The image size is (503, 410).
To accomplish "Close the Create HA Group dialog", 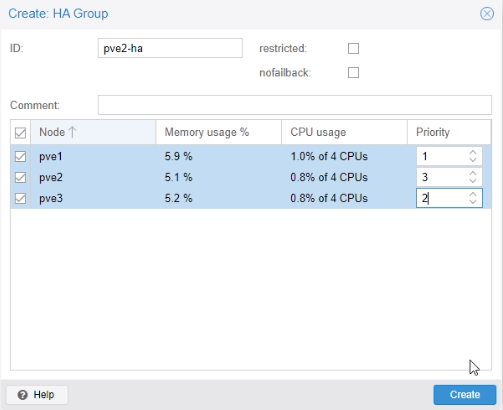I will click(x=487, y=14).
